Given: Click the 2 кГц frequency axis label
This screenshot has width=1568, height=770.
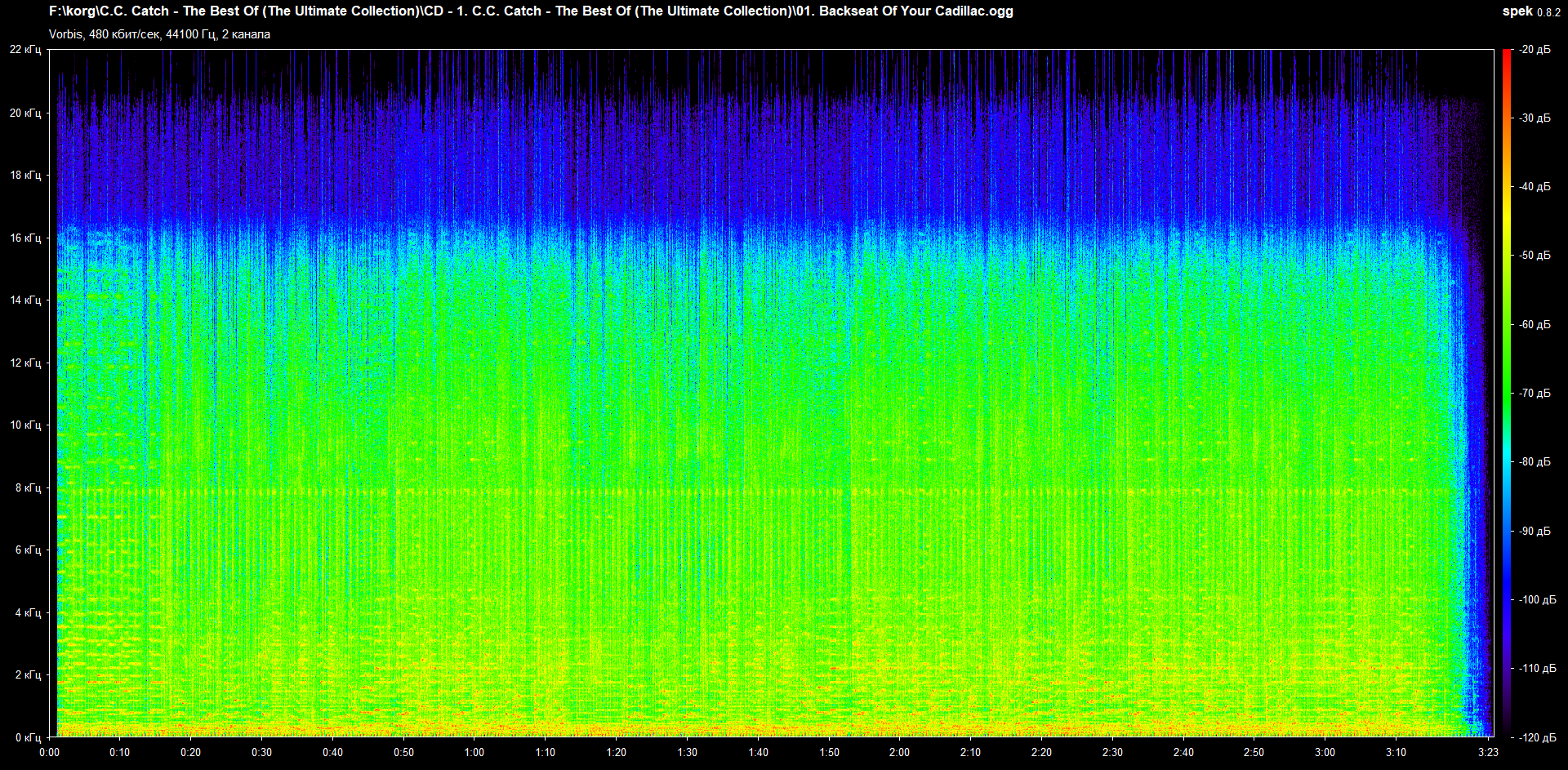Looking at the screenshot, I should click(x=28, y=674).
